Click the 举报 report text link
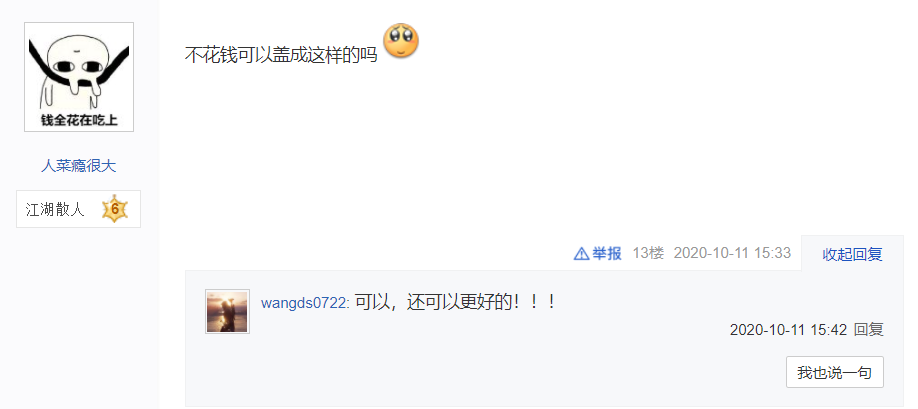 click(x=607, y=253)
